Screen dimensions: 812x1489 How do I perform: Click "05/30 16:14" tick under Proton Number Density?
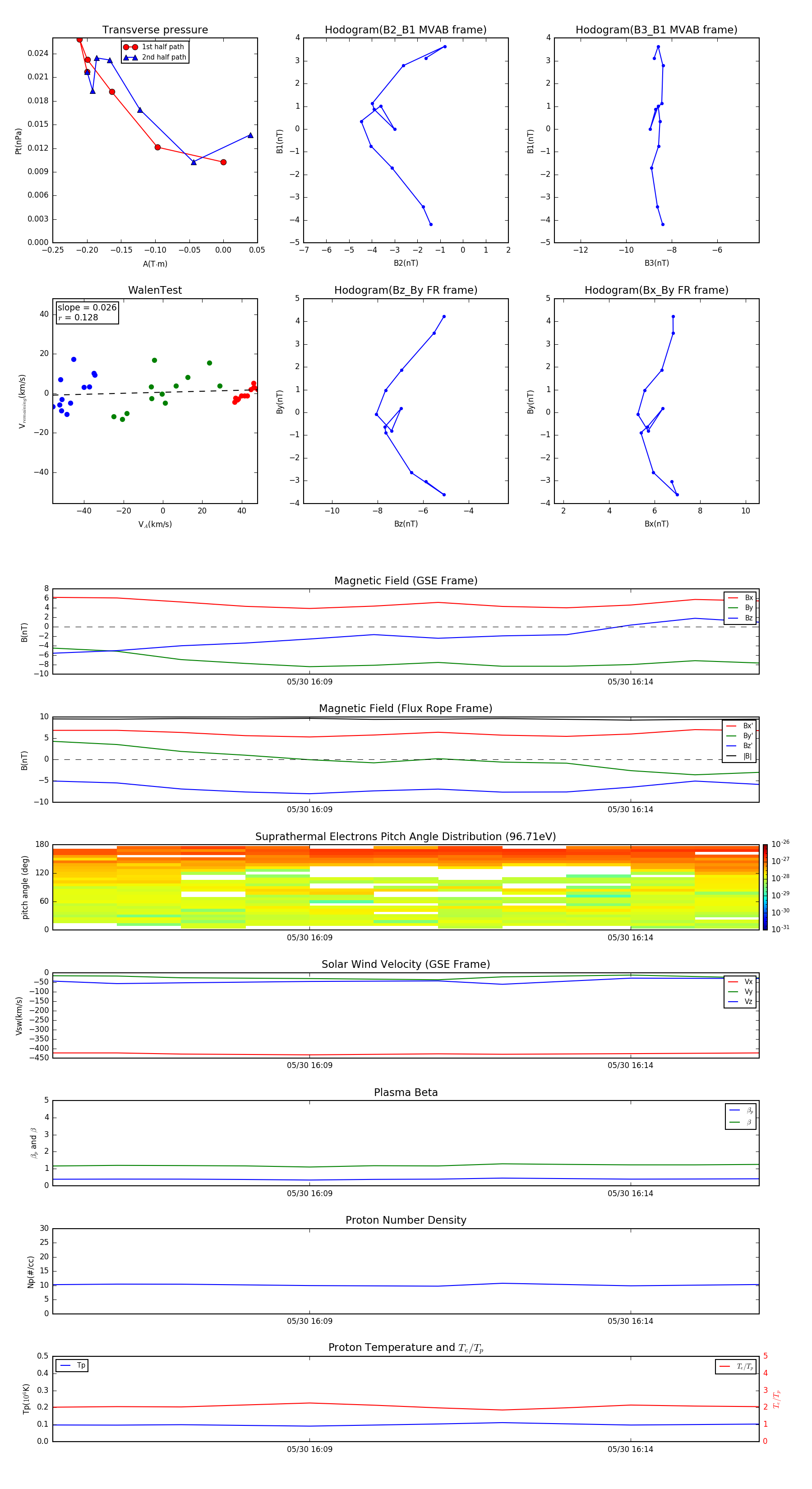coord(631,1321)
